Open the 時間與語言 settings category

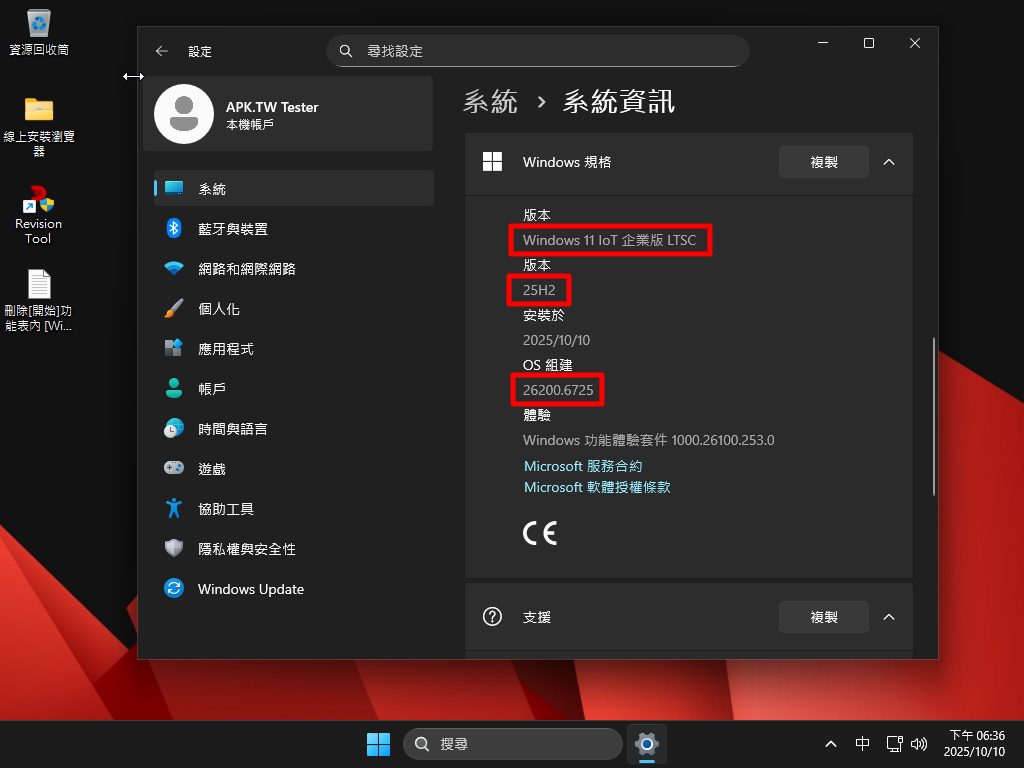pos(294,428)
